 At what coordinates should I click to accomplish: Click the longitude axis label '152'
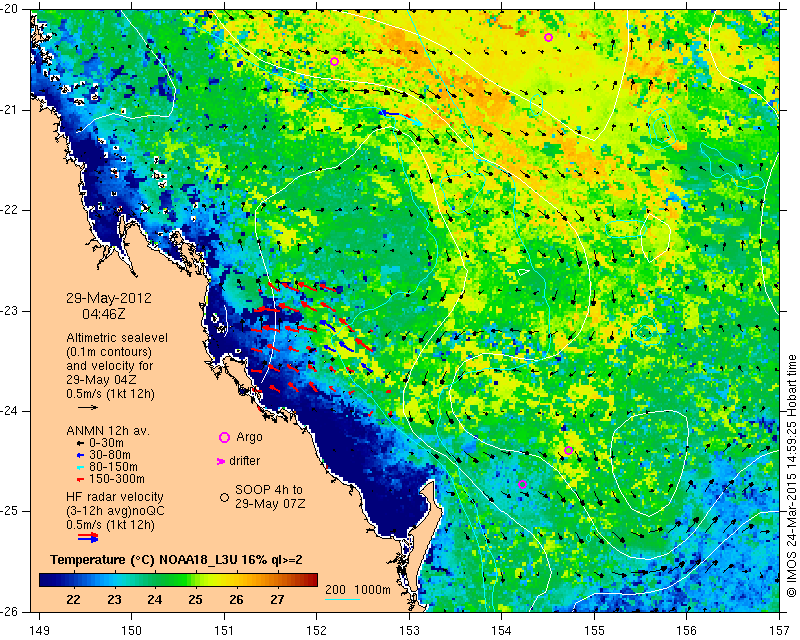pyautogui.click(x=317, y=631)
